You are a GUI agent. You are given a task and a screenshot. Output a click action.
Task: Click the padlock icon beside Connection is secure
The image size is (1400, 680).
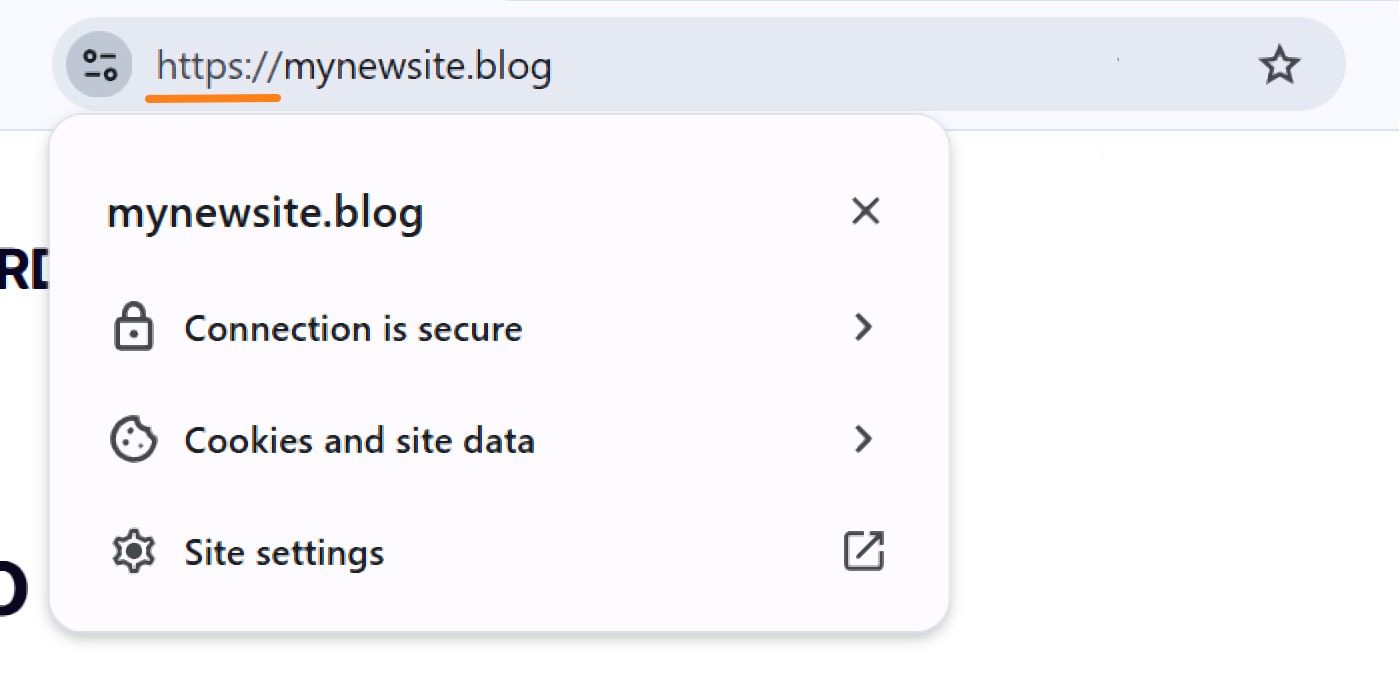pos(133,328)
